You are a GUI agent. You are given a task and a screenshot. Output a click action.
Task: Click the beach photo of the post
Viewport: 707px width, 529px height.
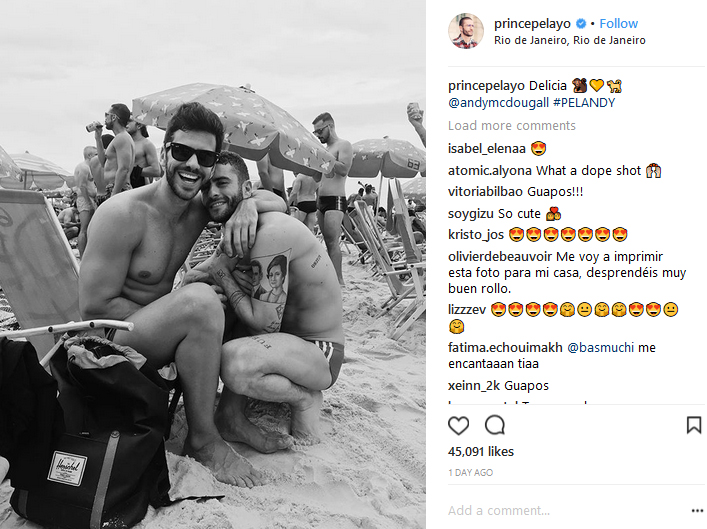coord(213,264)
